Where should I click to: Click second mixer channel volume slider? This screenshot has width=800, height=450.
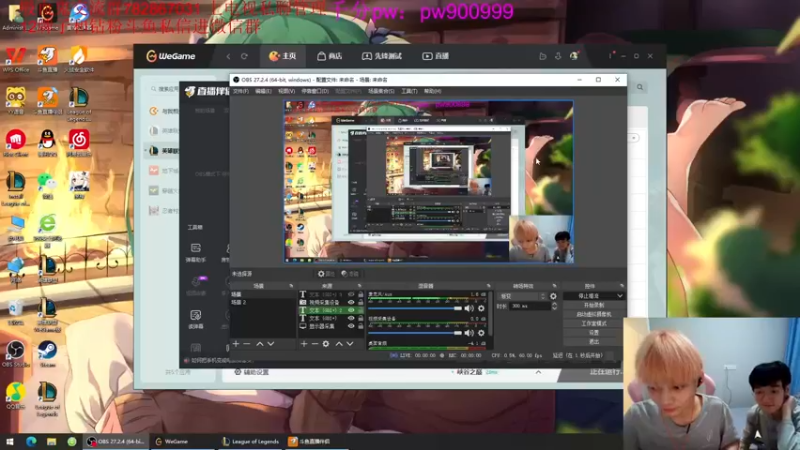pyautogui.click(x=415, y=333)
